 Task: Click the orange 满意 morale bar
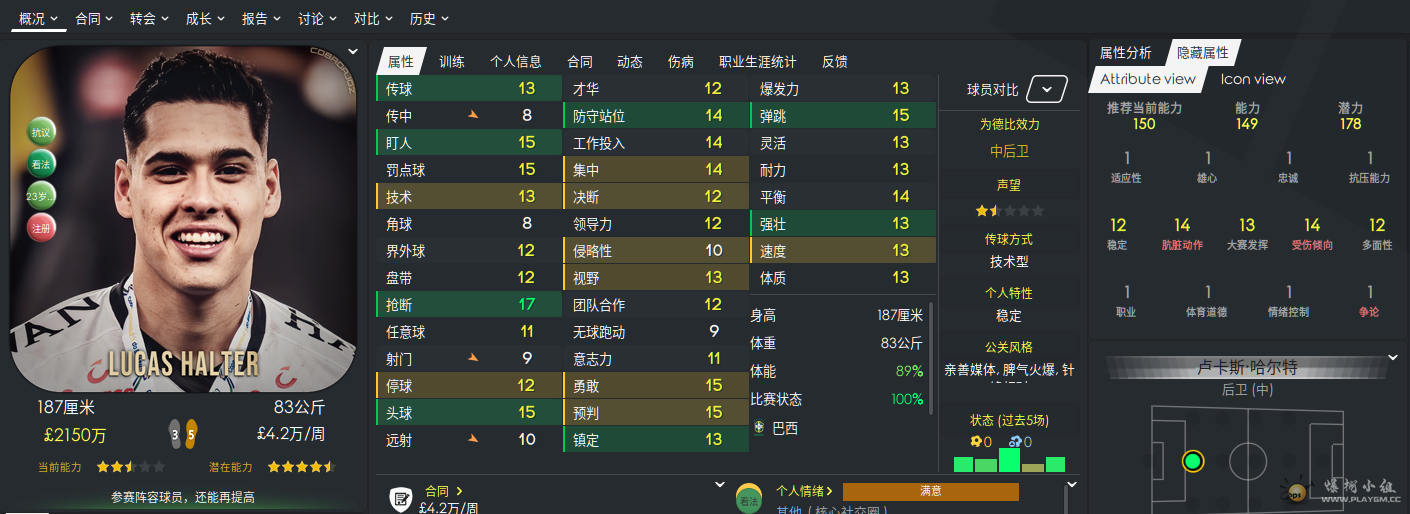pyautogui.click(x=930, y=491)
